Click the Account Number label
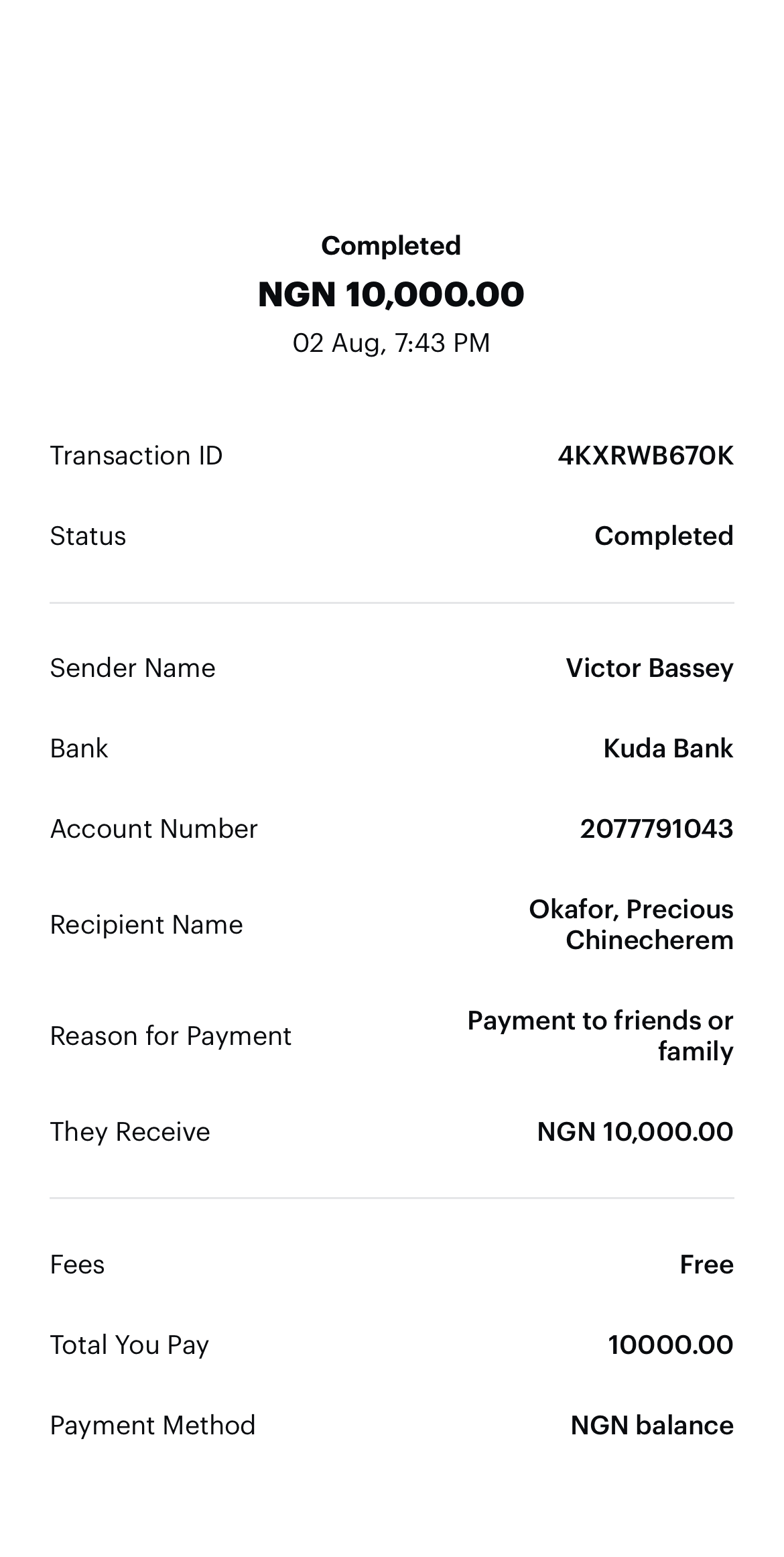Viewport: 784px width, 1557px height. [153, 829]
